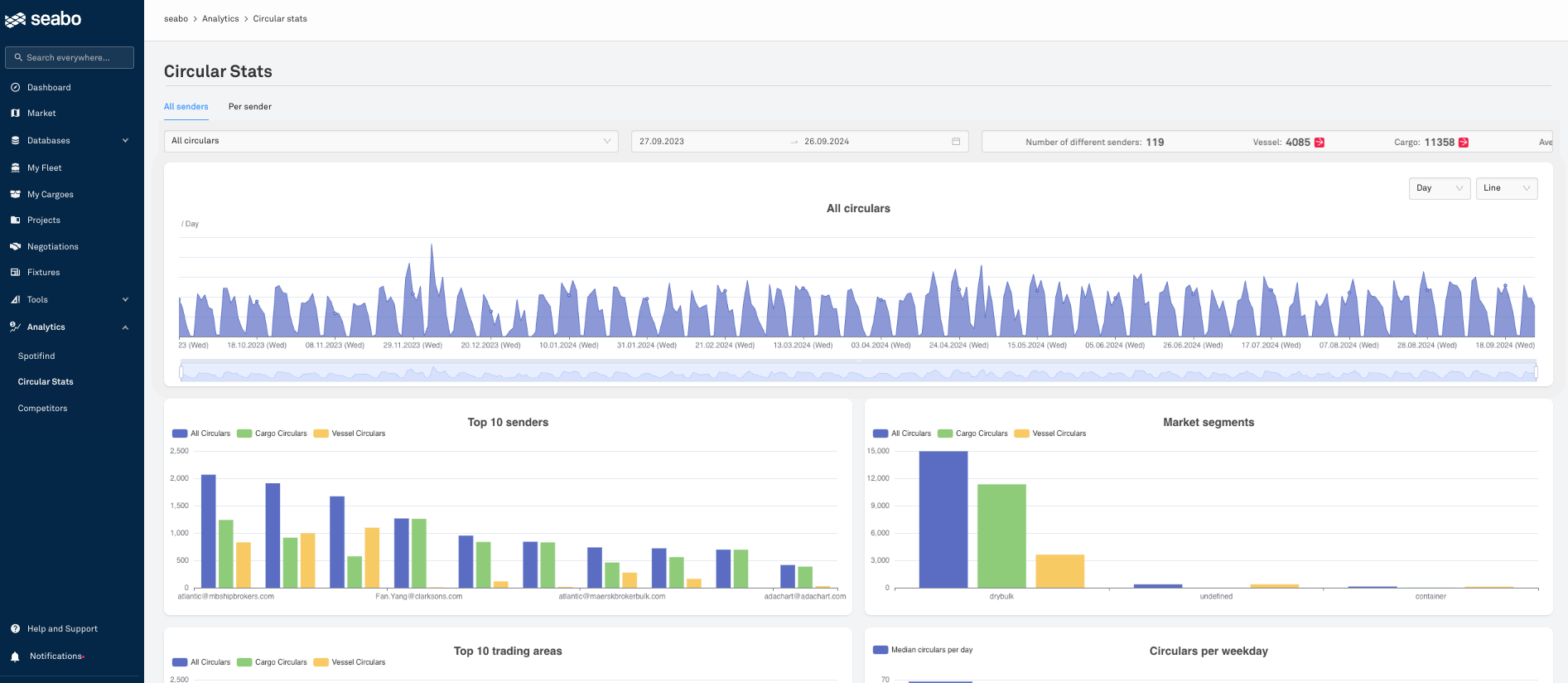The width and height of the screenshot is (1568, 683).
Task: Toggle All Circulars legend in Top 10 trading areas
Action: click(201, 662)
